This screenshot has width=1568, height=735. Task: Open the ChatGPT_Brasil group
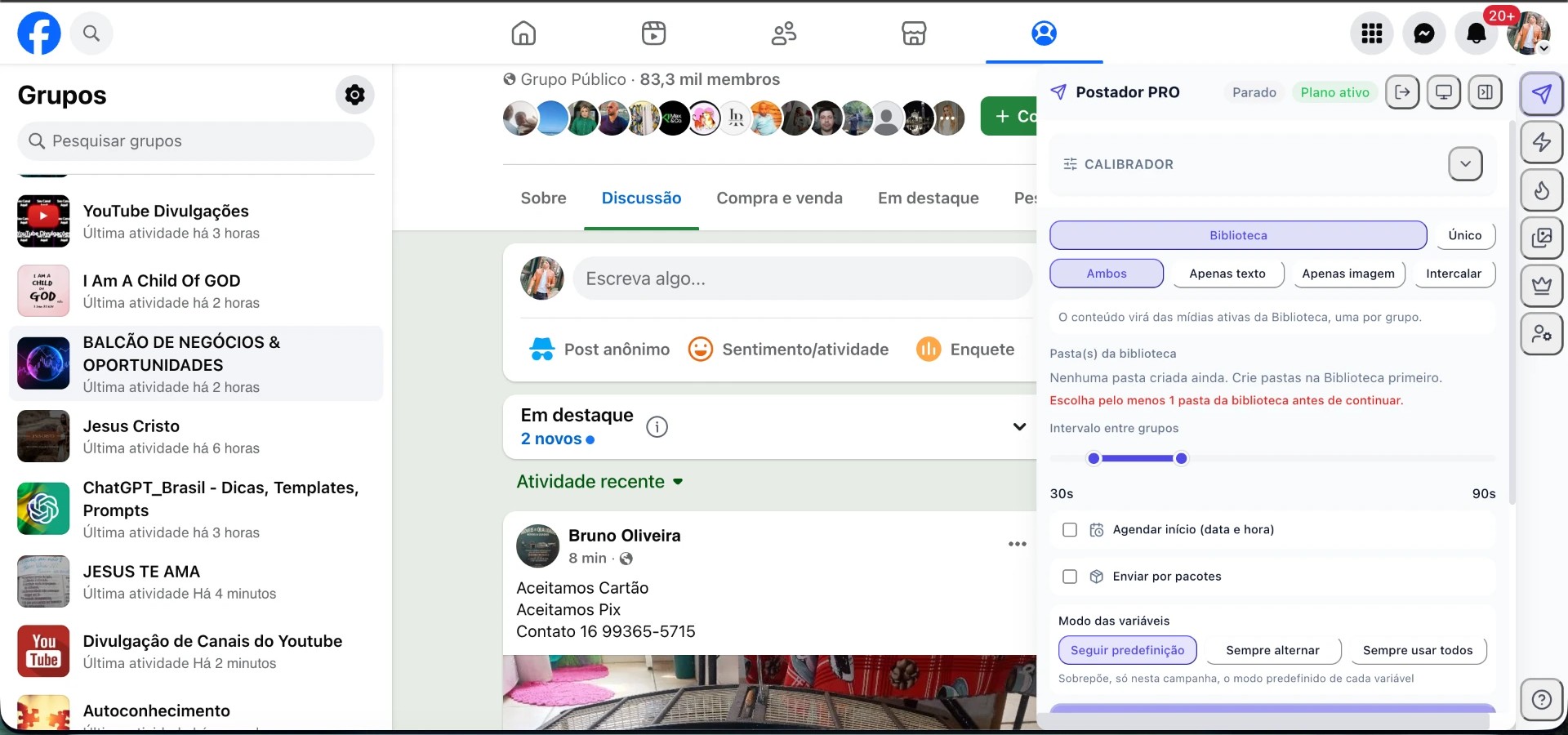click(196, 510)
